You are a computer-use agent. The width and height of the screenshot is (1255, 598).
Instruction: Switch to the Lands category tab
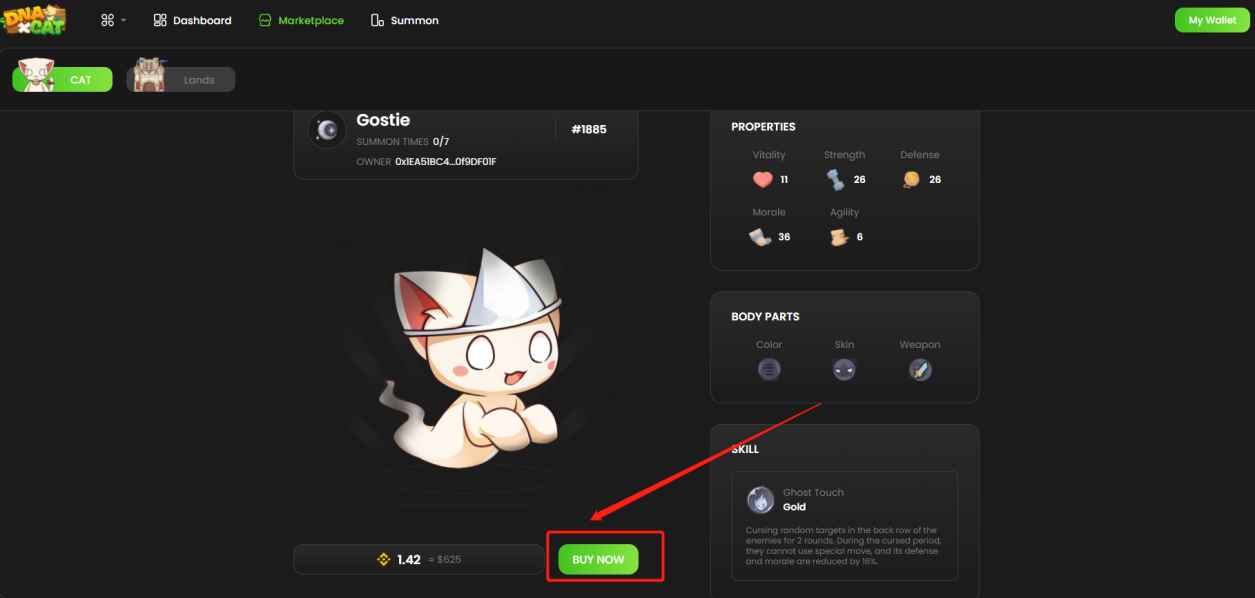click(181, 79)
